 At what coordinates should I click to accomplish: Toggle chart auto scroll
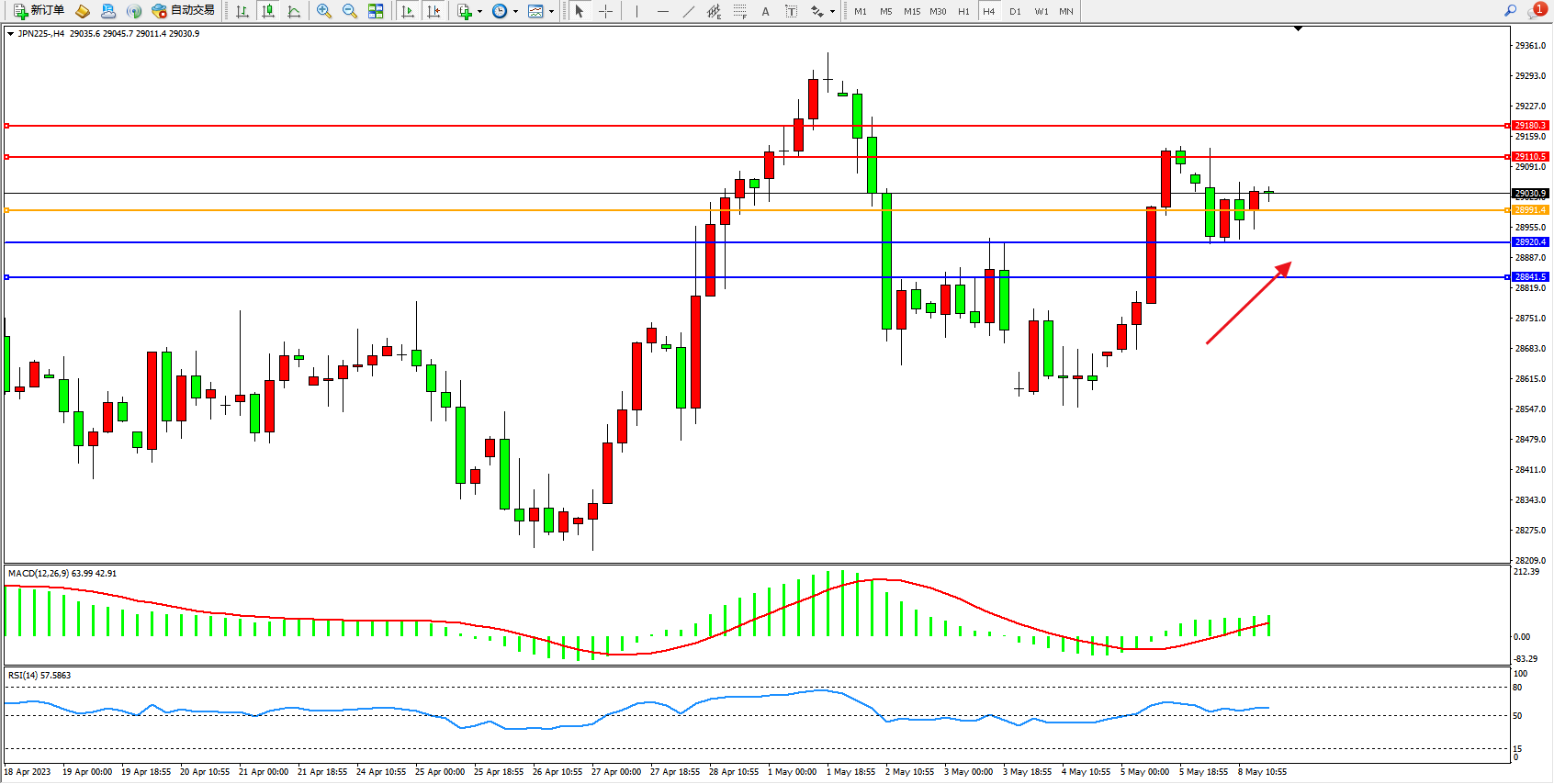tap(408, 11)
